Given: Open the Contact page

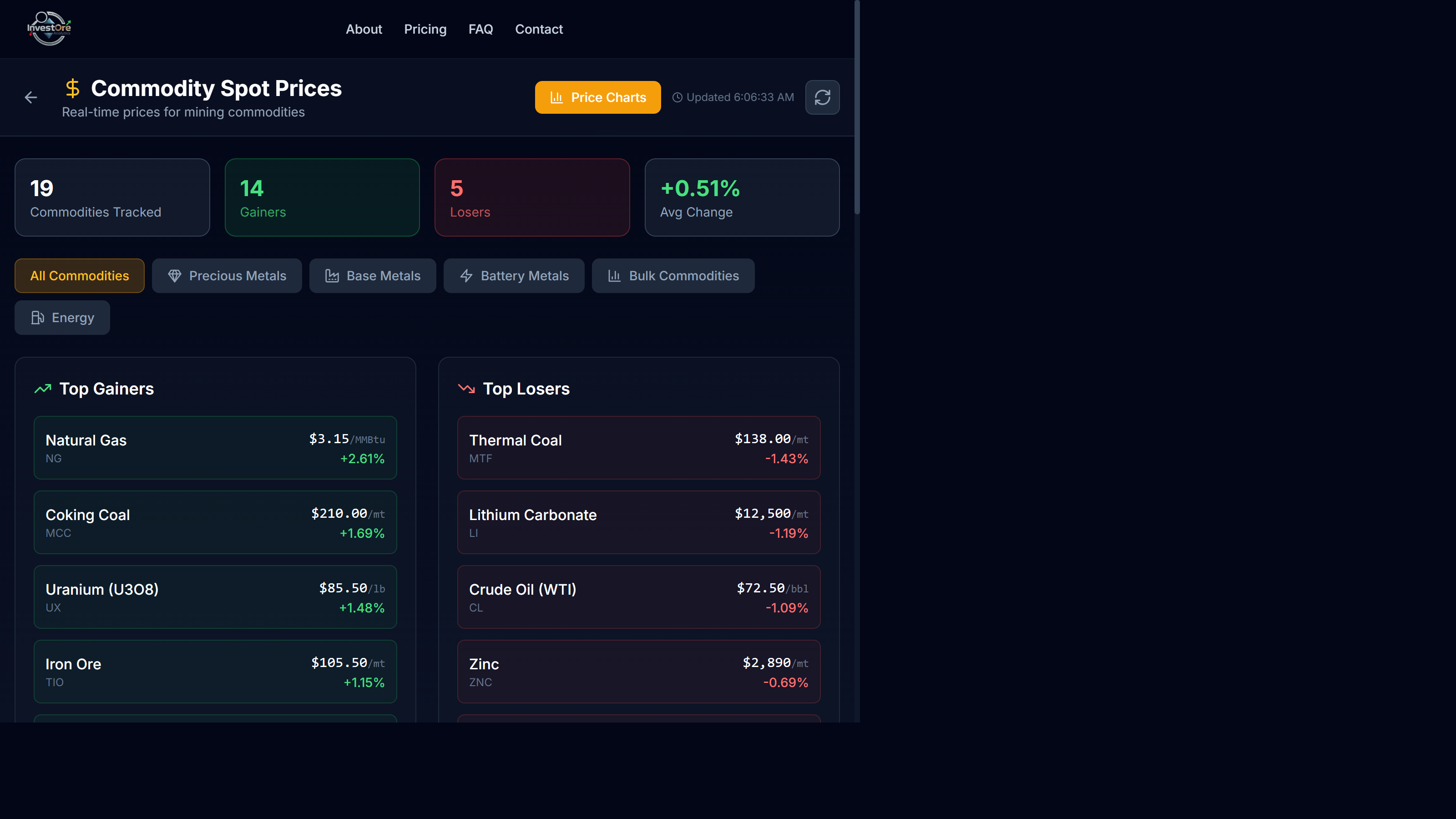Looking at the screenshot, I should [x=539, y=29].
